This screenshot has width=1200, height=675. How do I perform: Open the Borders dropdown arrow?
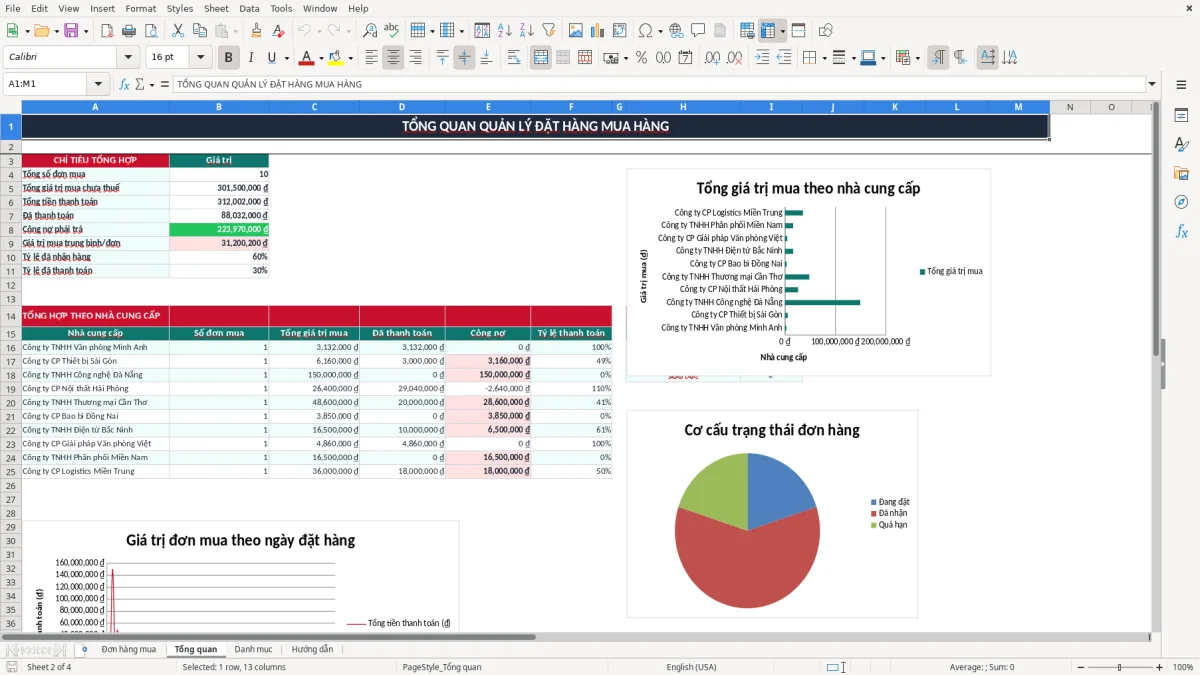pos(824,57)
